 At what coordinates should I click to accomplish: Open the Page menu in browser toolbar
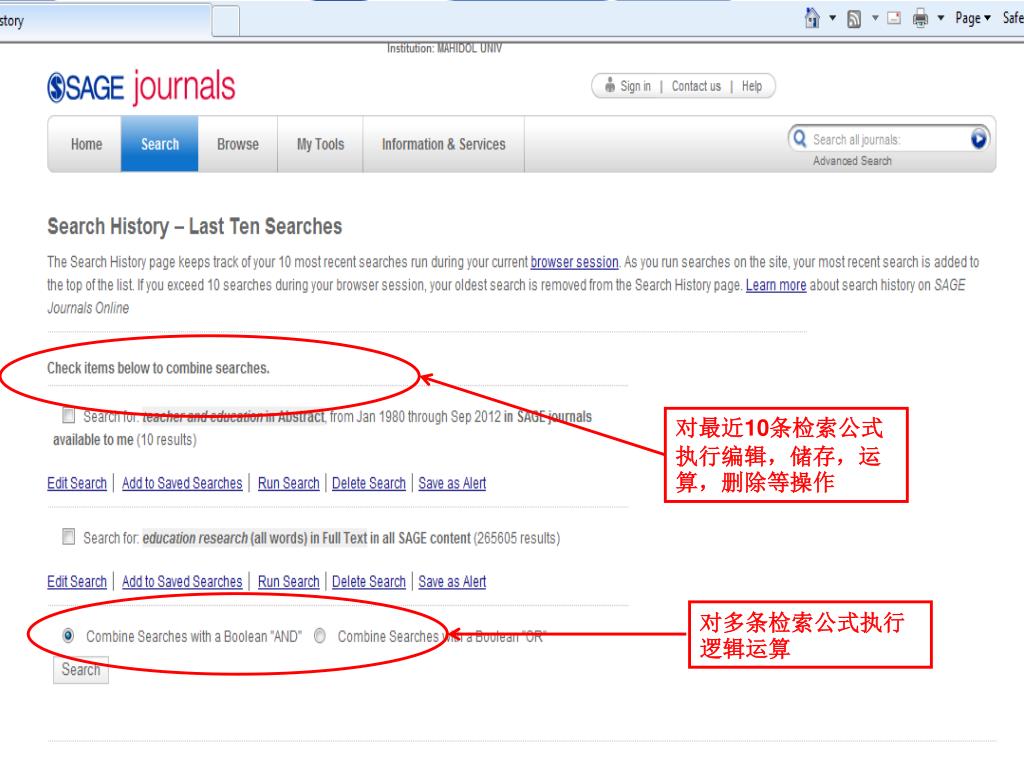click(972, 18)
